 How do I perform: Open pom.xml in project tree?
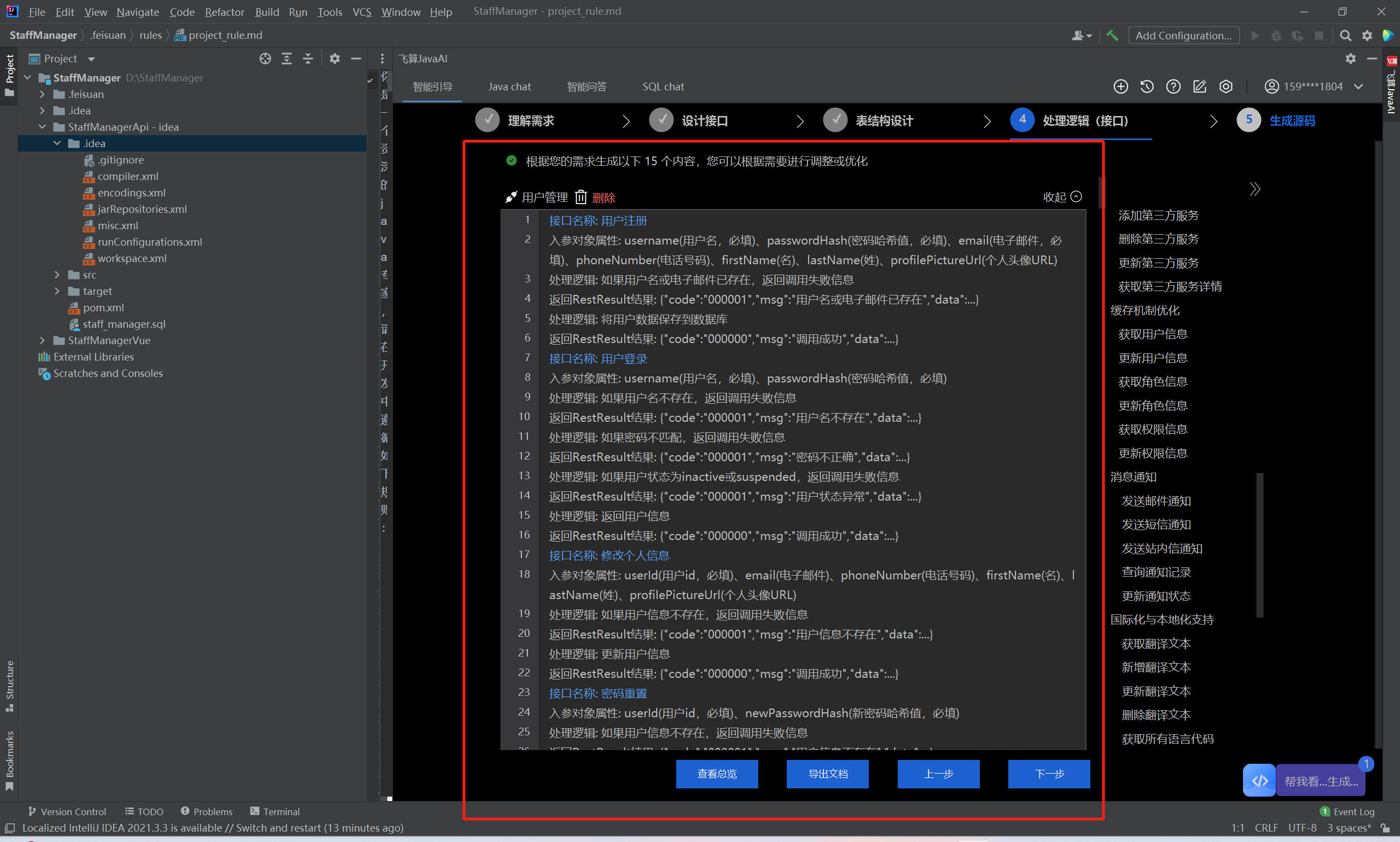point(103,307)
